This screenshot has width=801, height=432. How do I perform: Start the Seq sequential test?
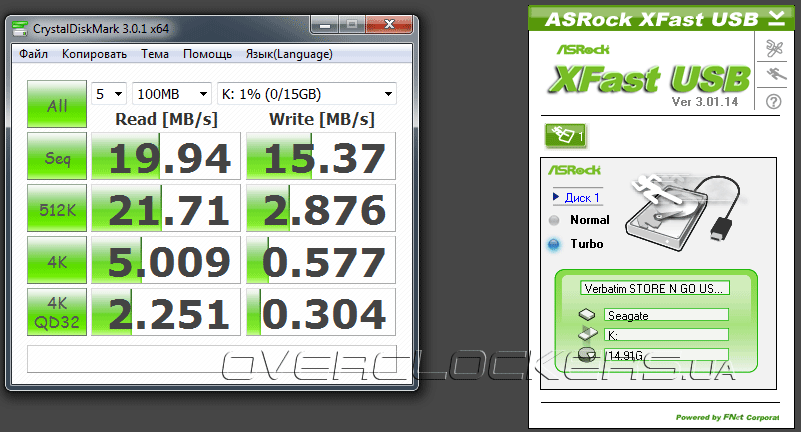57,156
